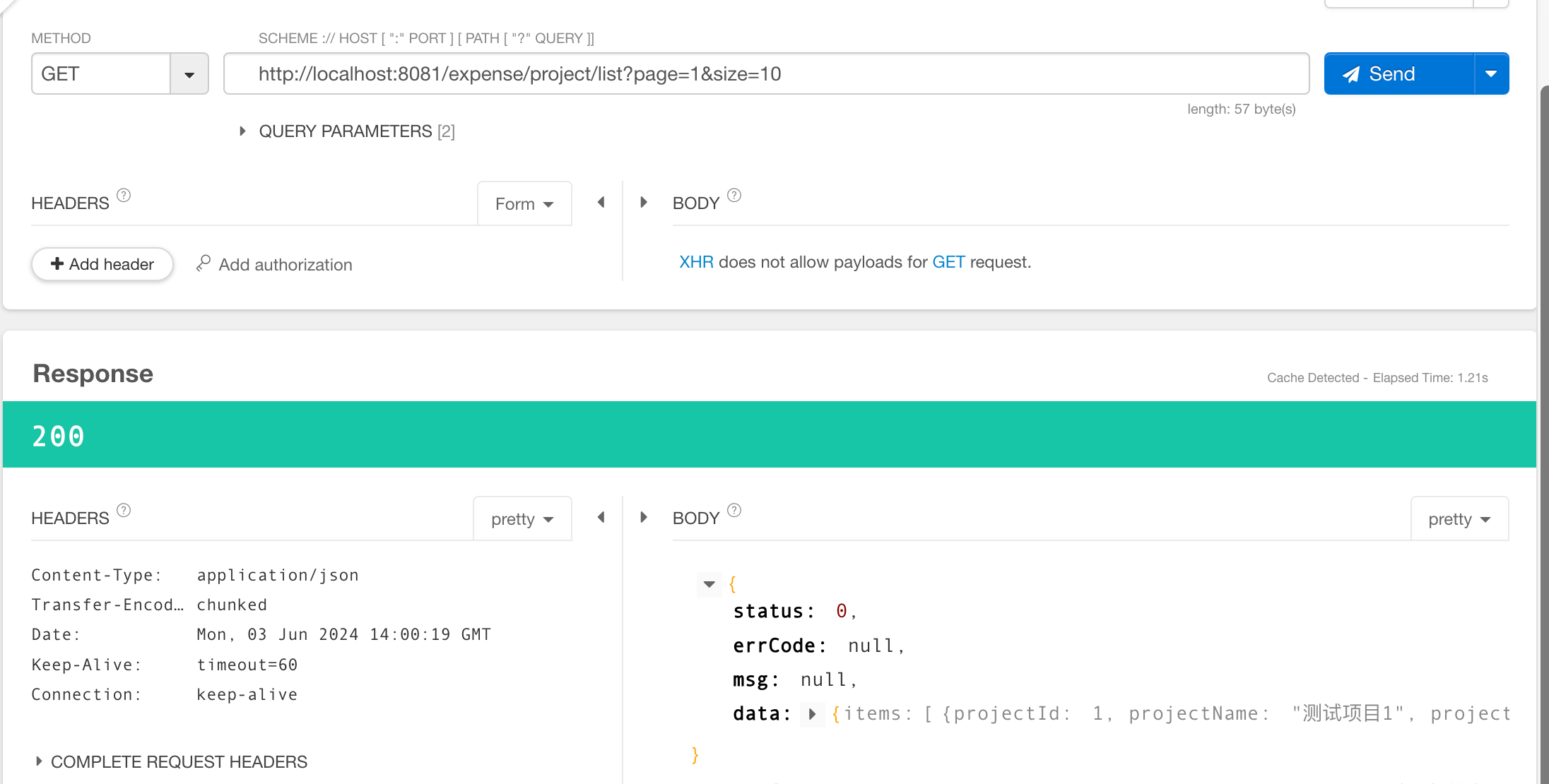Open the Form headers mode dropdown
Image resolution: width=1549 pixels, height=784 pixels.
coord(524,204)
